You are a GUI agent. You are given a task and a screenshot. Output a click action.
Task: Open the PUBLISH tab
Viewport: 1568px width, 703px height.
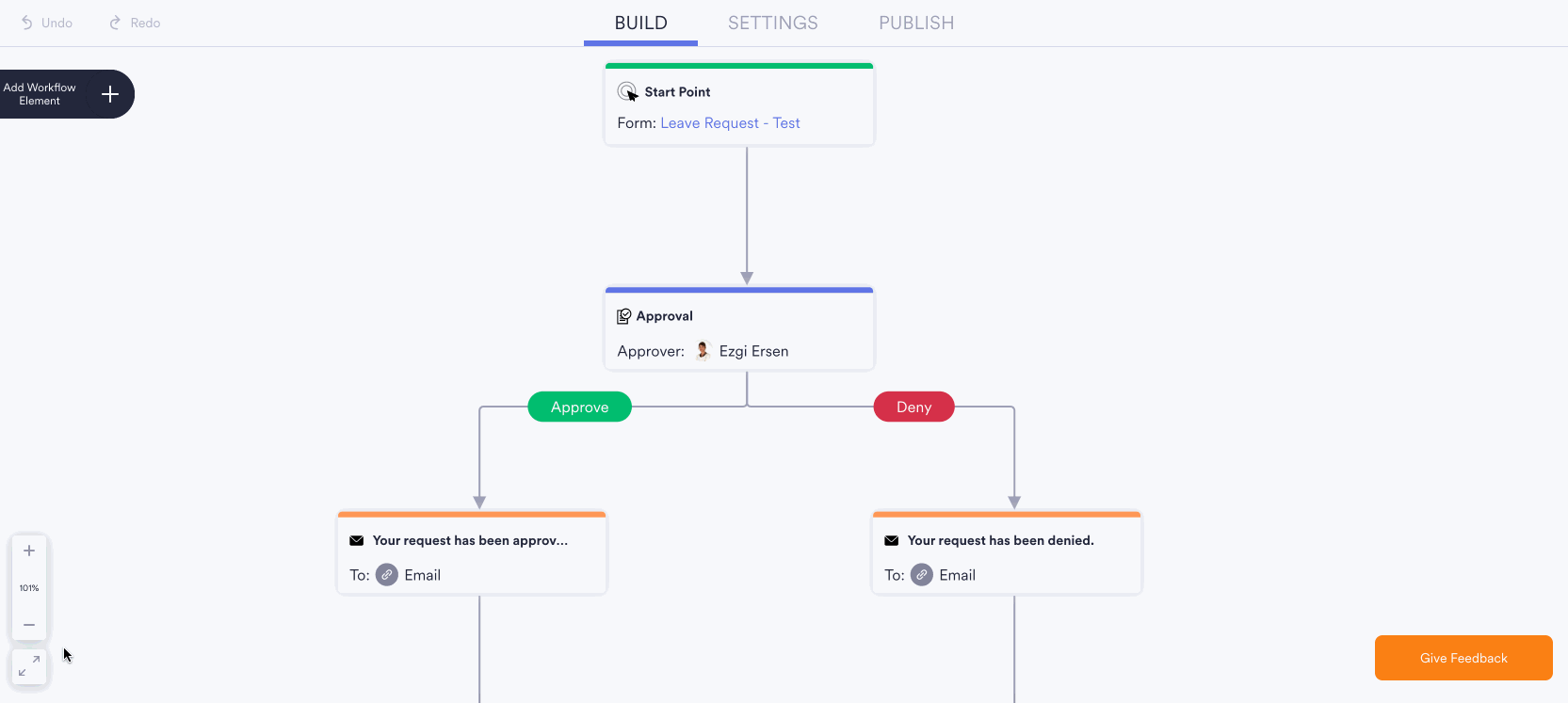point(915,23)
